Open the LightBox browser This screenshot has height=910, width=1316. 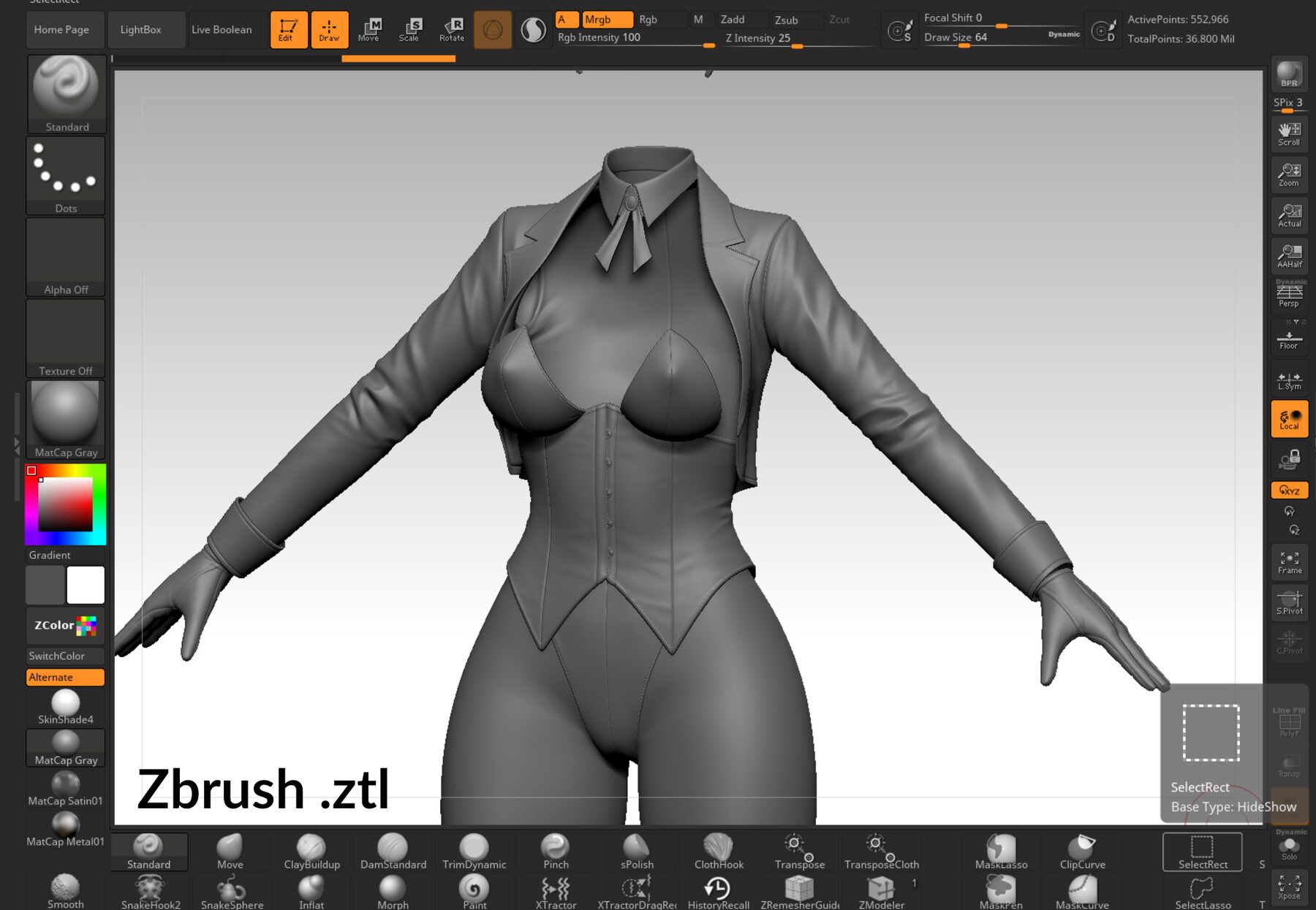coord(140,30)
